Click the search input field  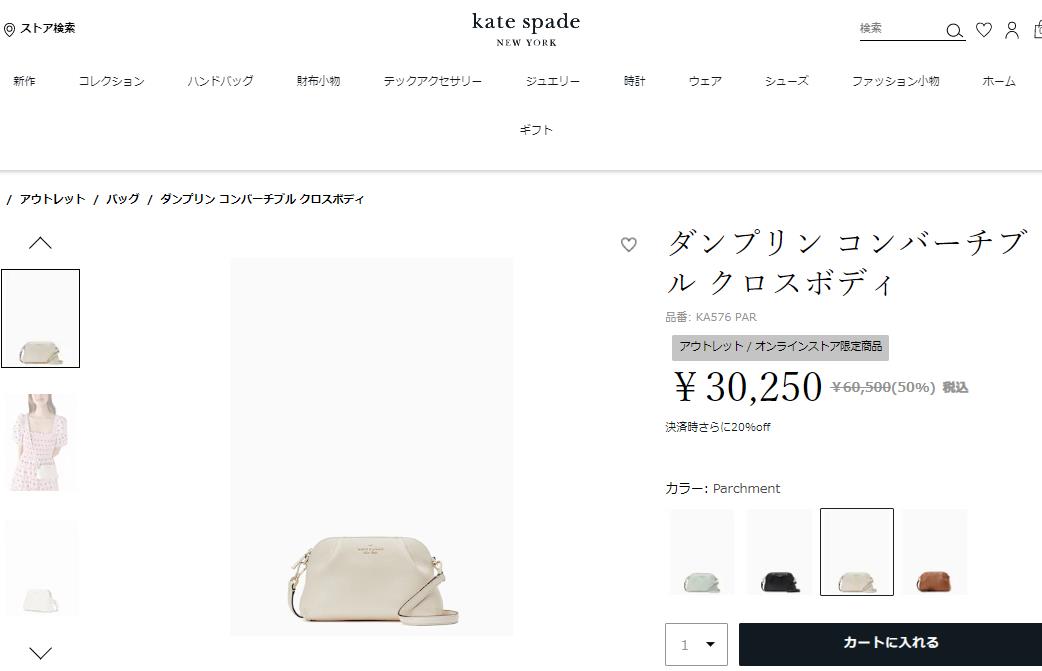(898, 29)
